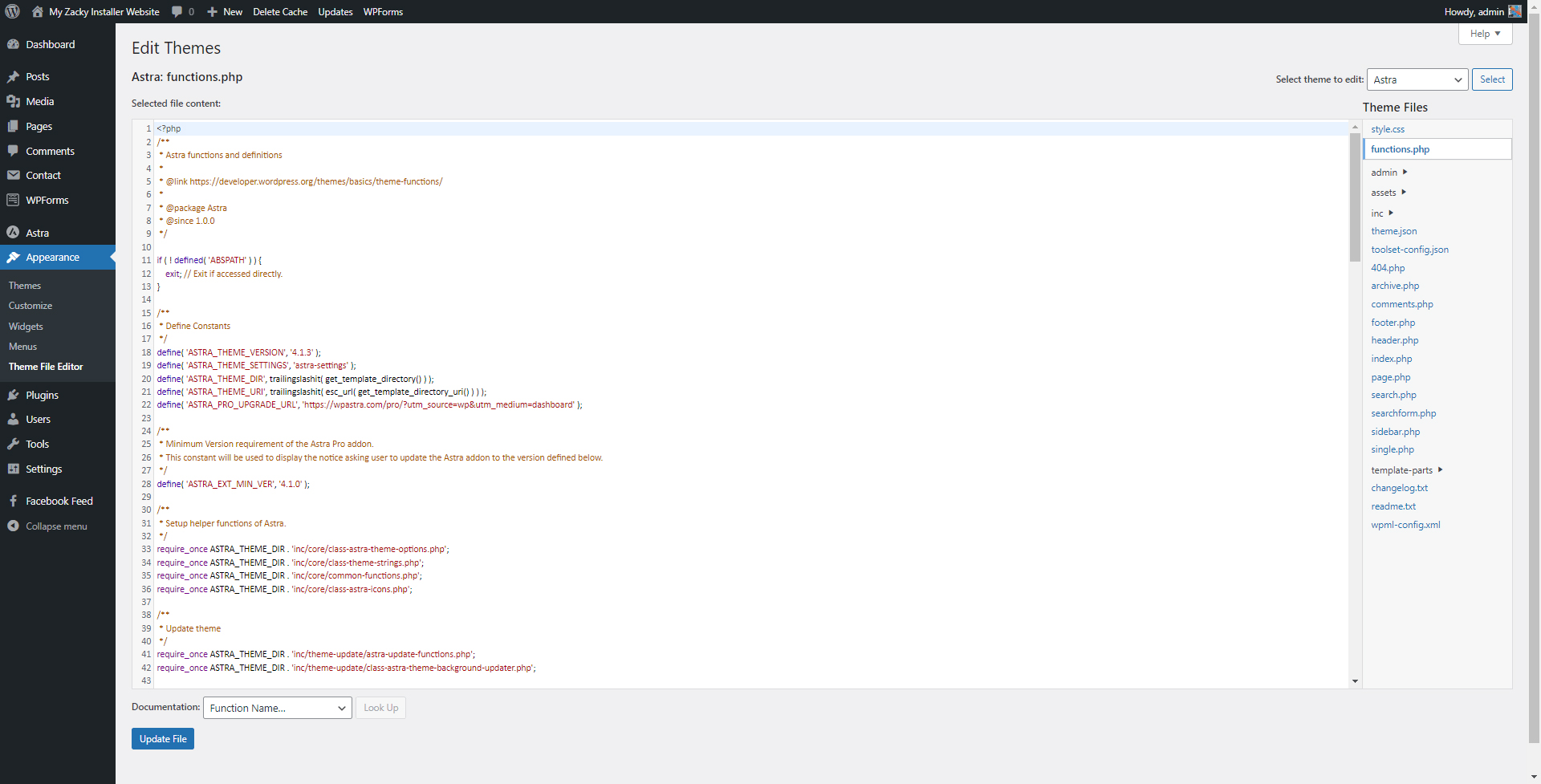Click the Appearance paintbrush icon
The height and width of the screenshot is (784, 1541).
[13, 257]
